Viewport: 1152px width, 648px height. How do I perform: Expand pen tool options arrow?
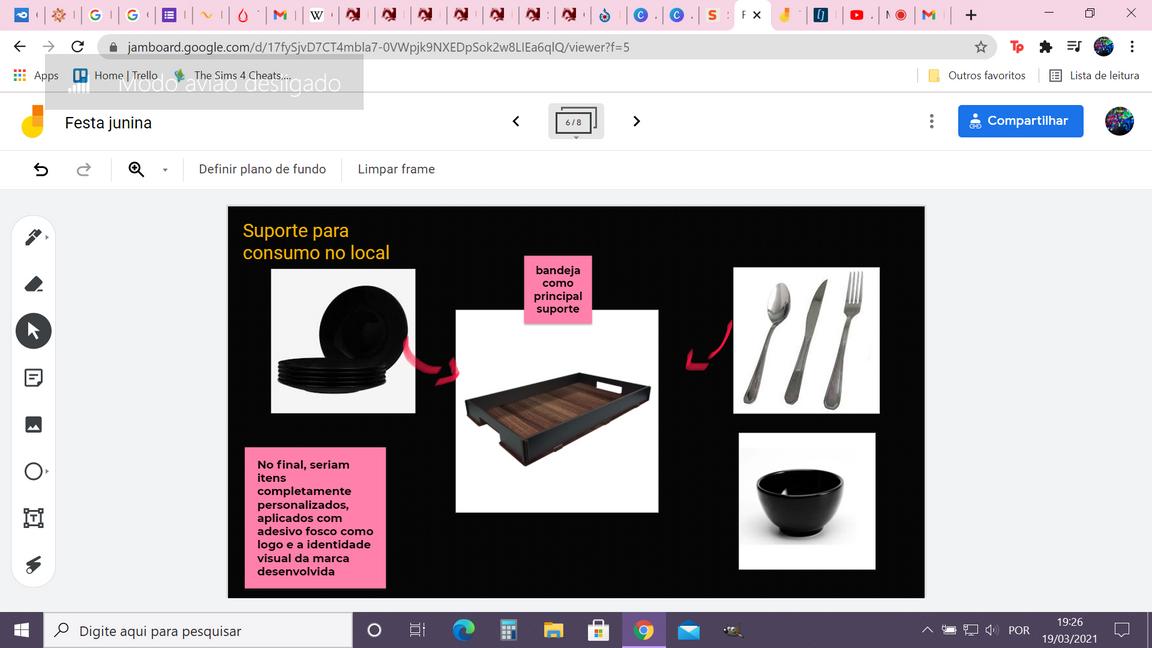point(47,237)
